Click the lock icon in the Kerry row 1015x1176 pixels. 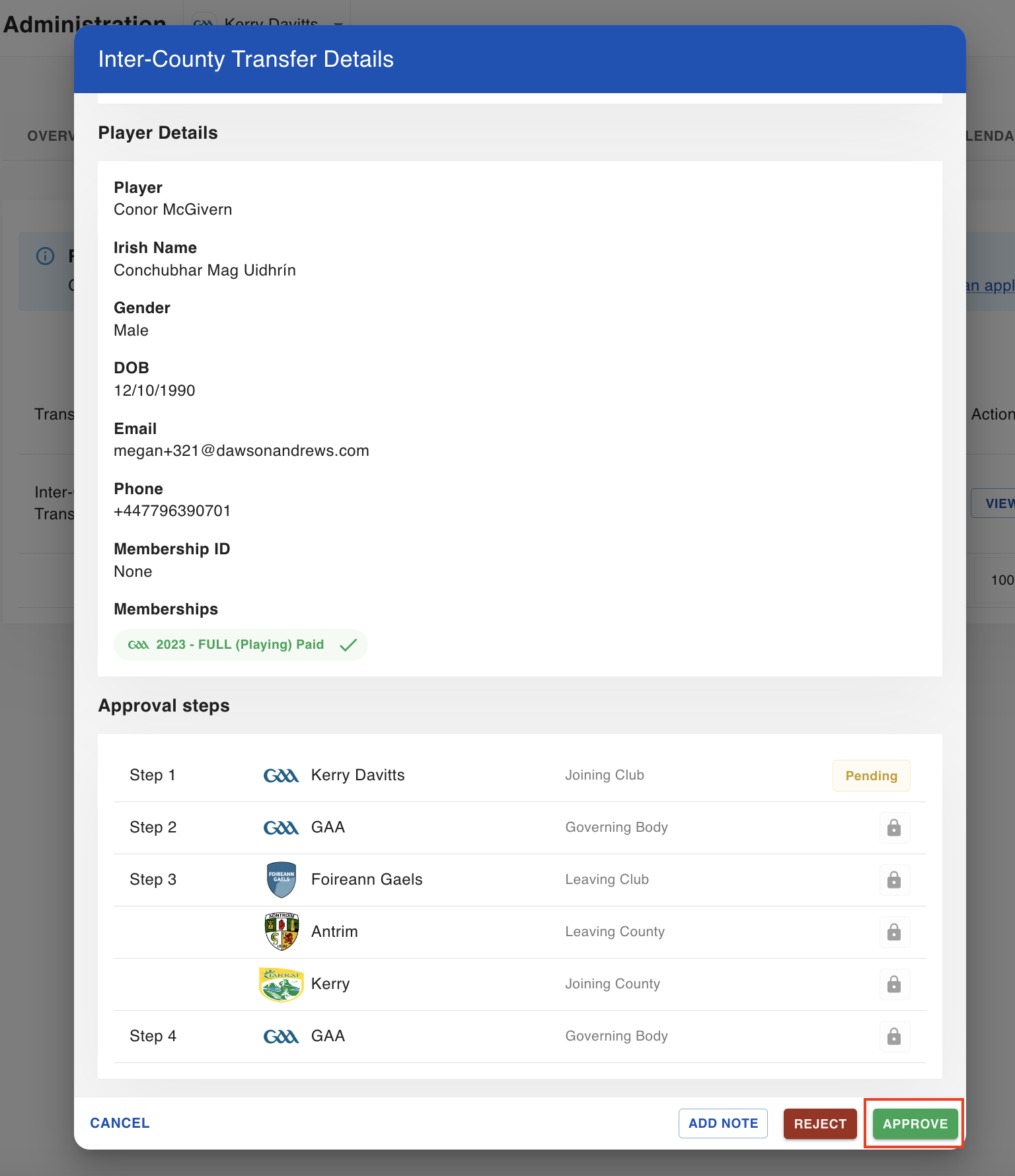coord(894,984)
